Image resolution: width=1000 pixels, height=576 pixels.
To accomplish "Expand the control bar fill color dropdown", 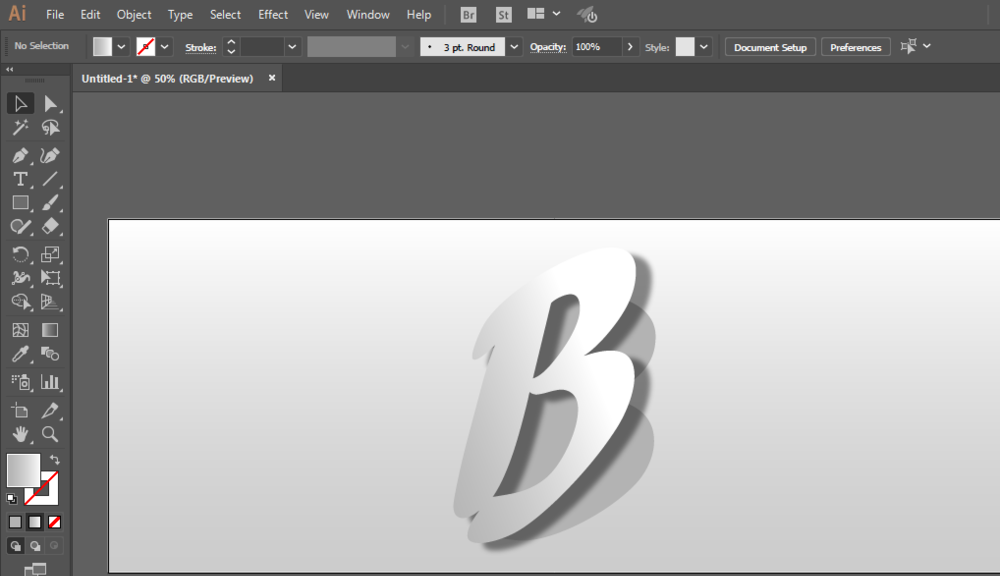I will point(121,47).
